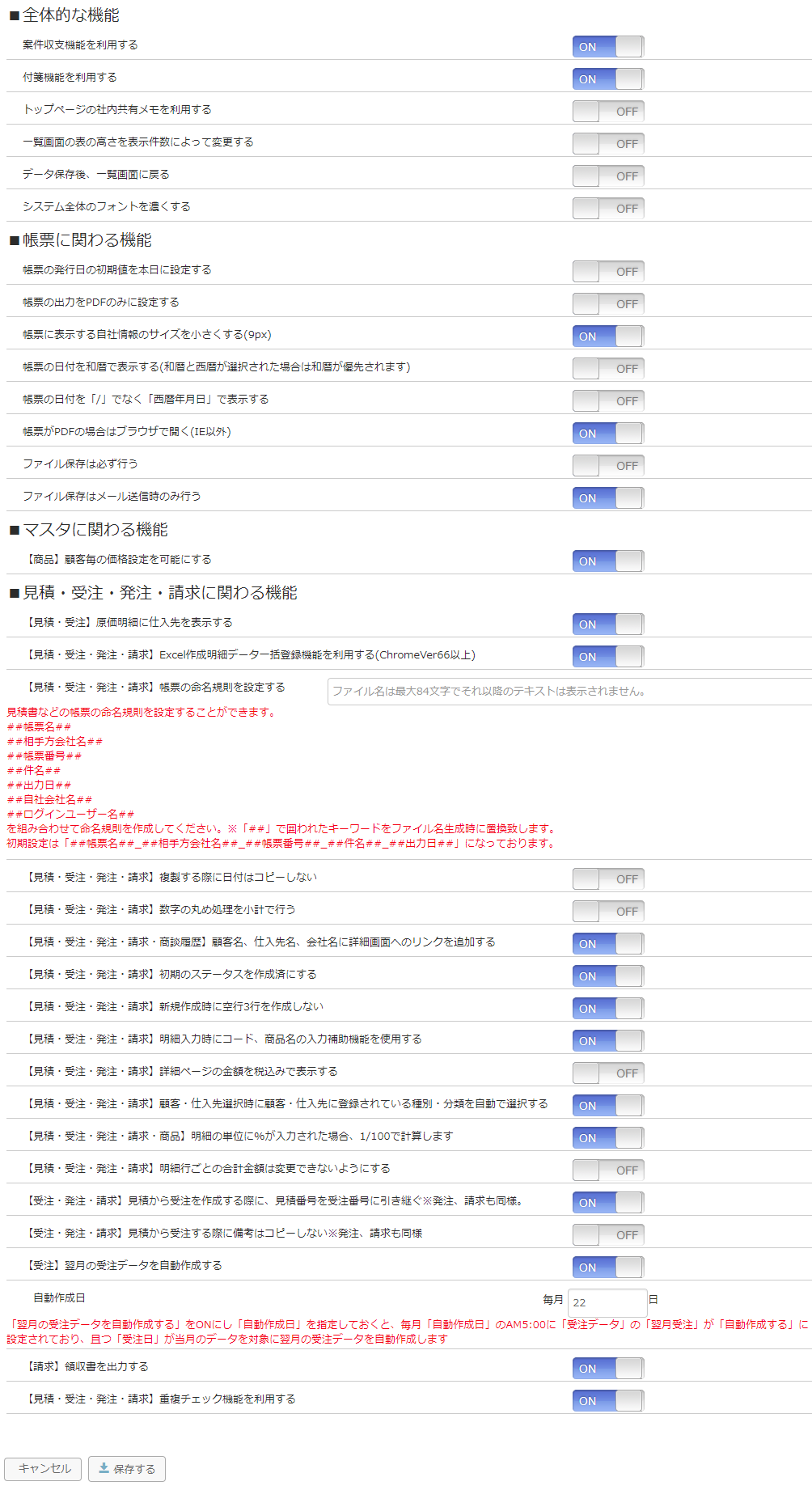Viewport: 812px width, 1490px height.
Task: Click the 毎月 label before day field
Action: click(x=553, y=1300)
